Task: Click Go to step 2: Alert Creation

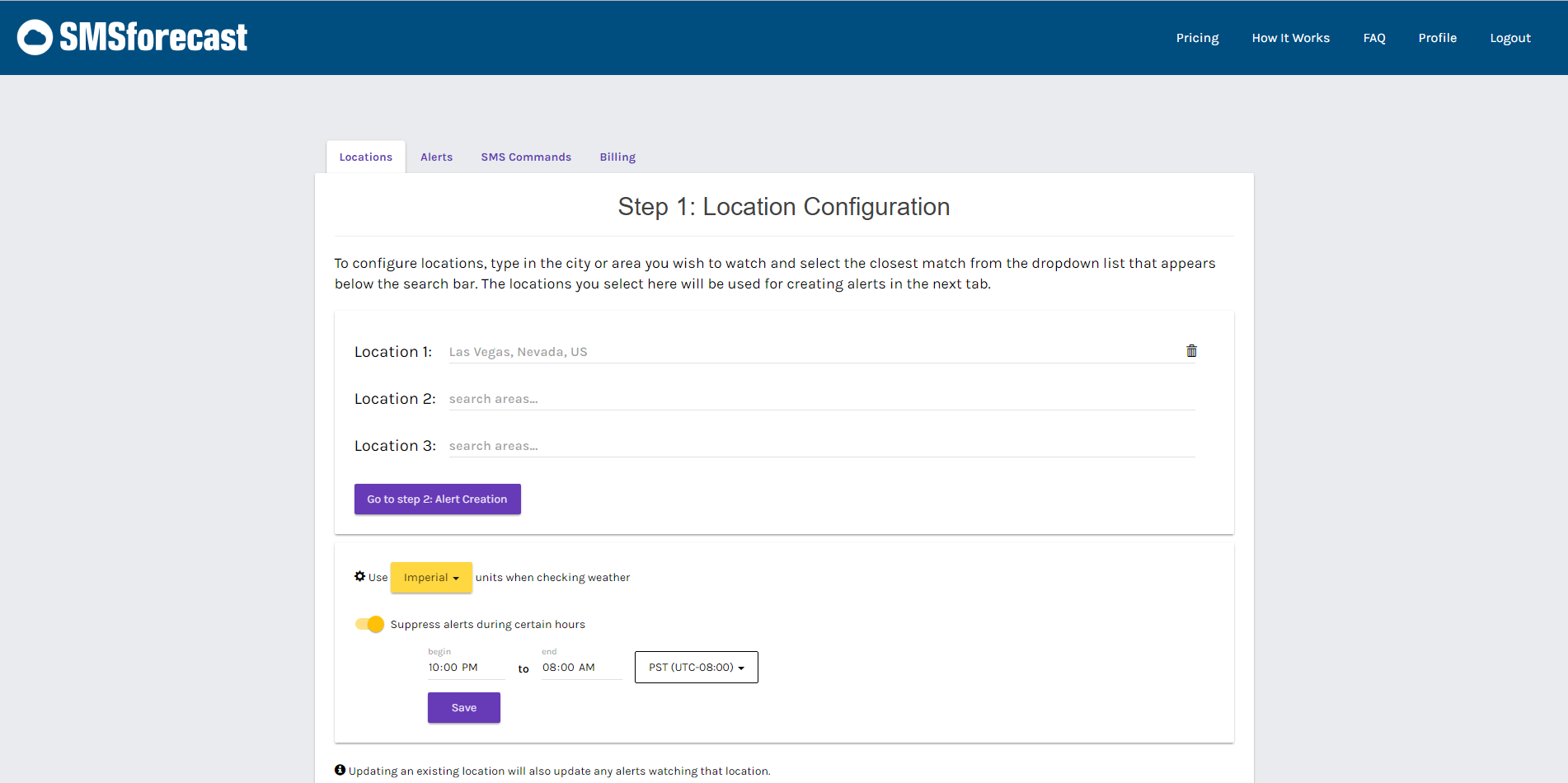Action: point(438,499)
